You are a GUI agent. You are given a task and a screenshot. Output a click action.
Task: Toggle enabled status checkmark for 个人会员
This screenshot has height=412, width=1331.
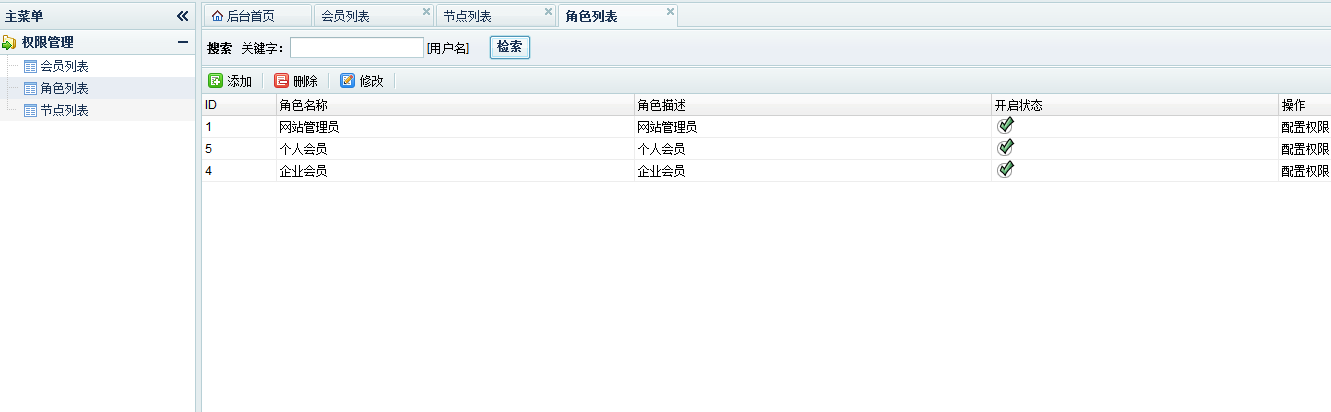click(x=1006, y=147)
